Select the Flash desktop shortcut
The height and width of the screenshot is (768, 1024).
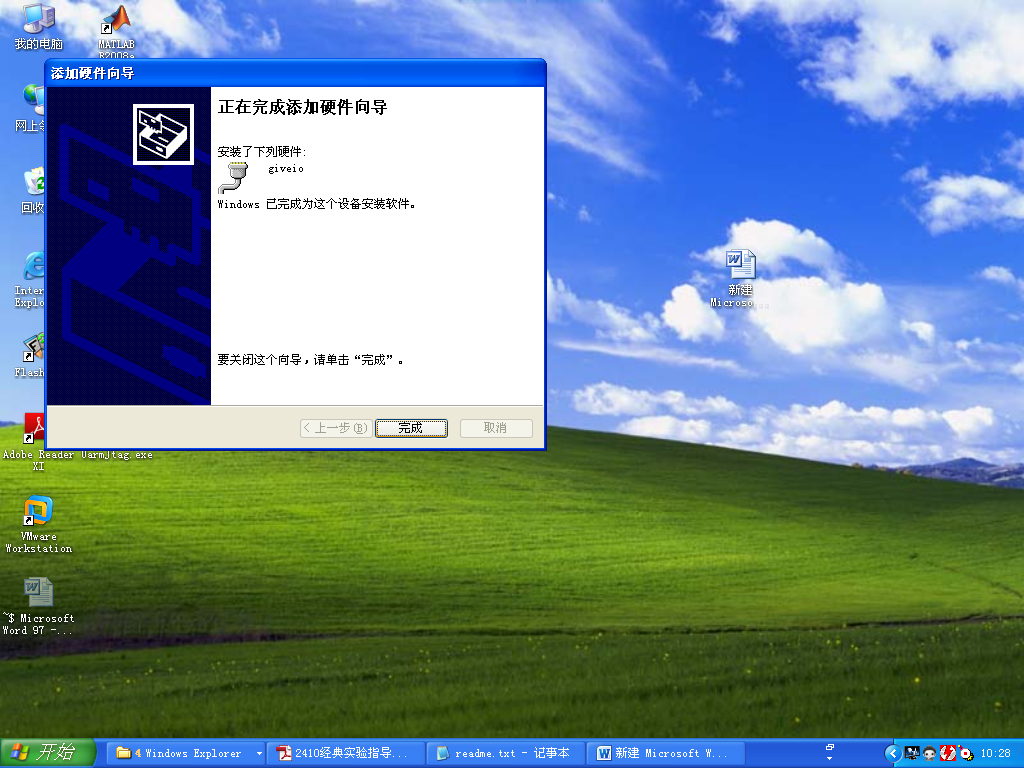pyautogui.click(x=30, y=355)
